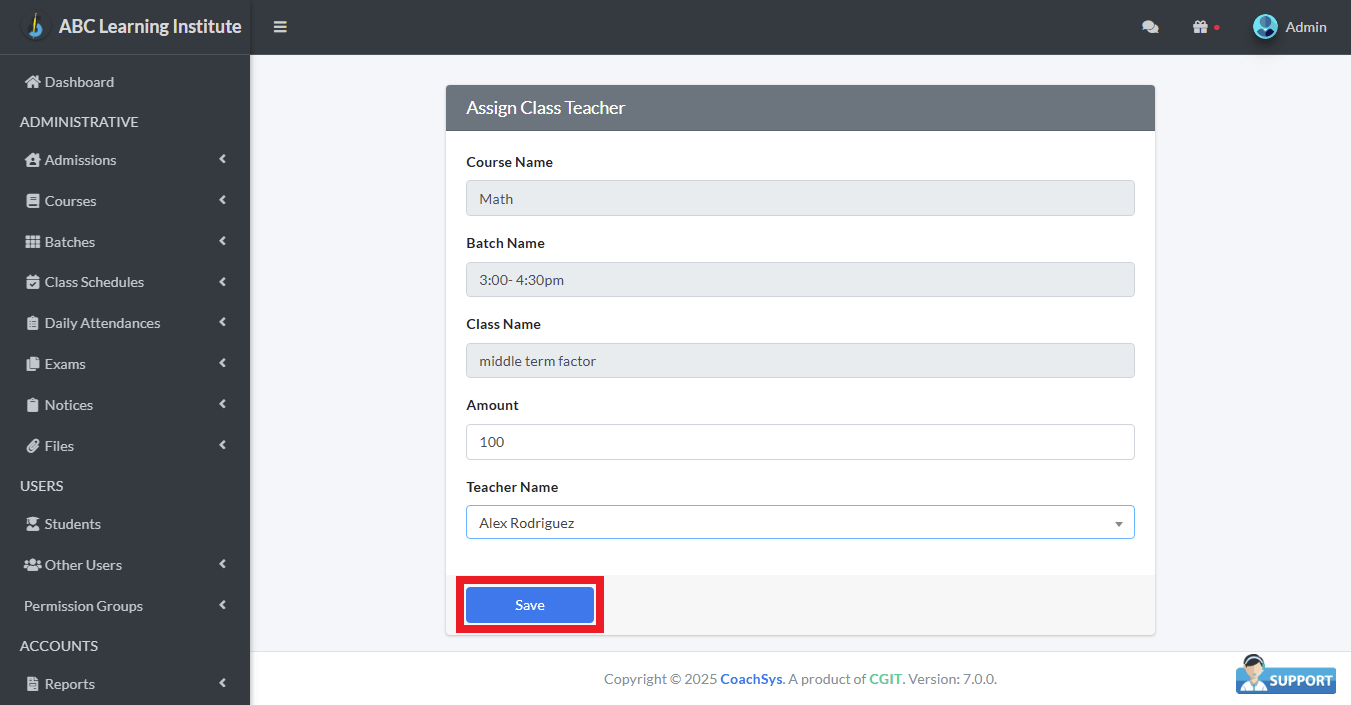The image size is (1351, 705).
Task: Click the Version: 7.0.0 footer text
Action: tap(952, 679)
